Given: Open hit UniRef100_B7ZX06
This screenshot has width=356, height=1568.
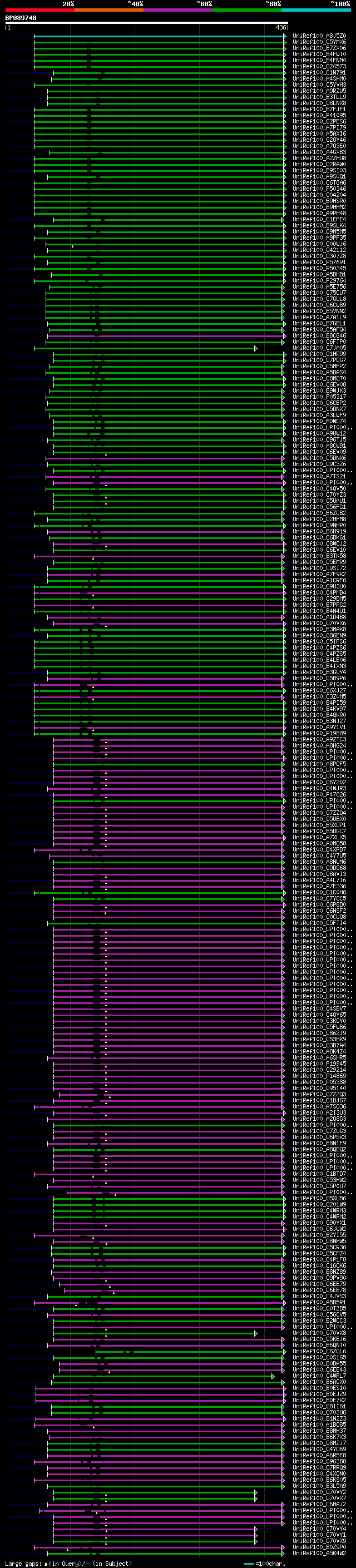Looking at the screenshot, I should point(319,48).
